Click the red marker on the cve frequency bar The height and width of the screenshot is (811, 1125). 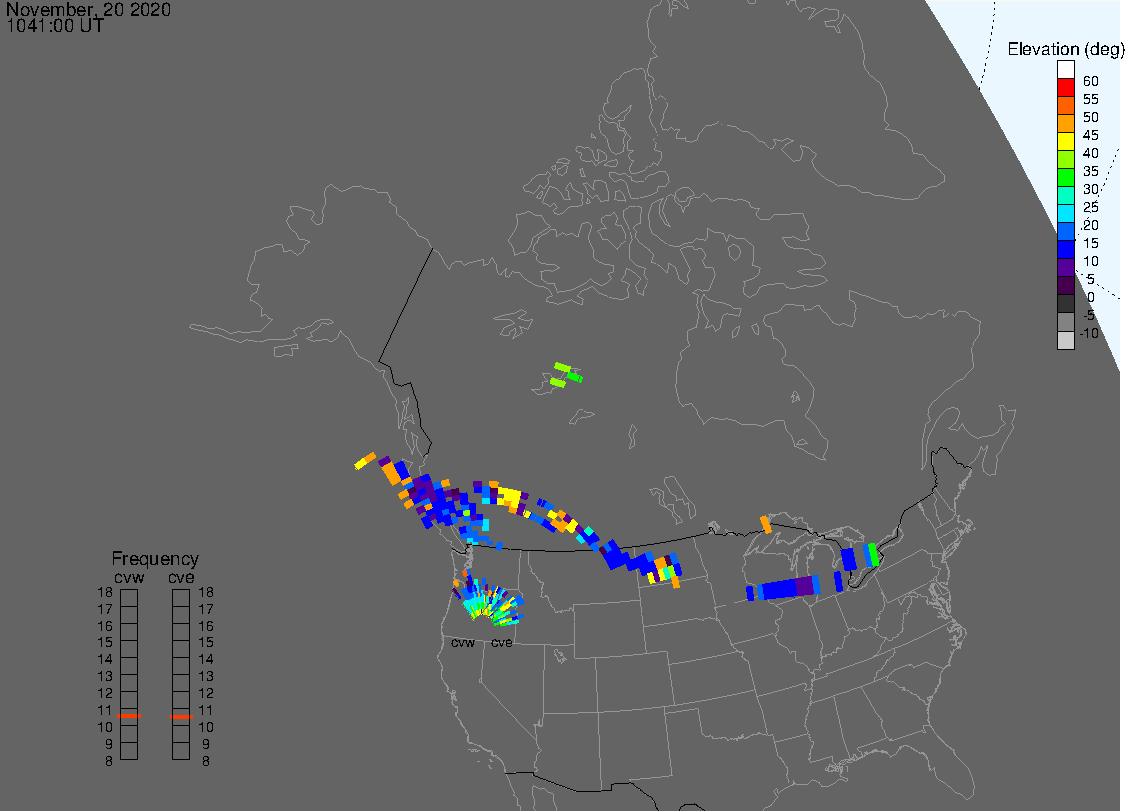point(182,716)
